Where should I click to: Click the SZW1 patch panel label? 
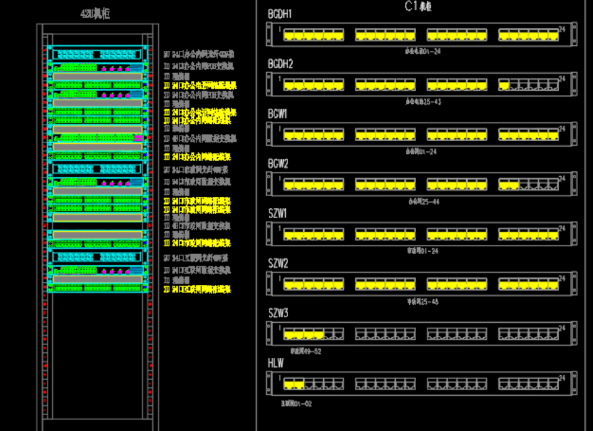coord(278,213)
